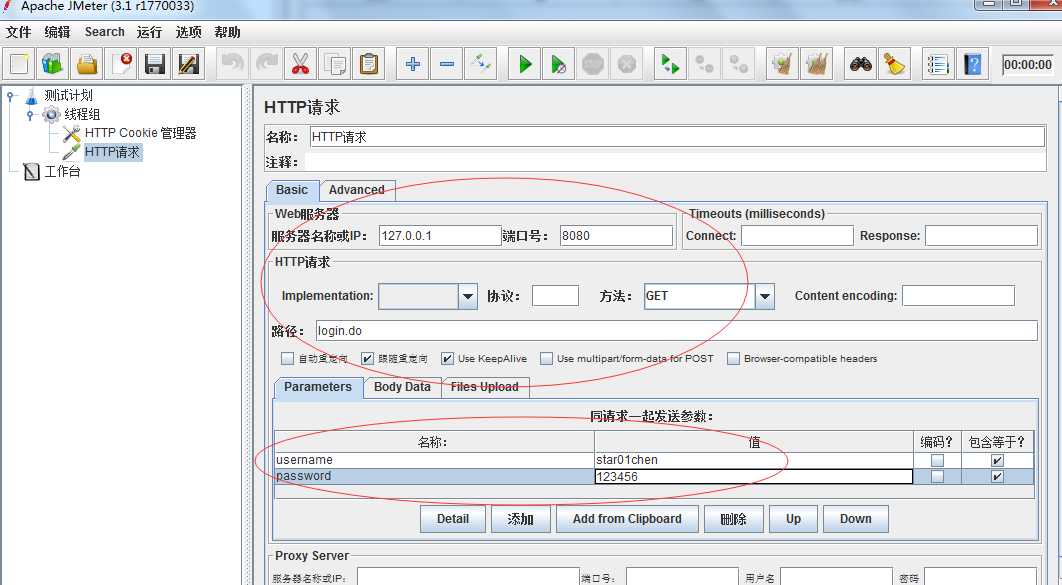Open the 帮助 menu
Image resolution: width=1062 pixels, height=585 pixels.
click(228, 32)
